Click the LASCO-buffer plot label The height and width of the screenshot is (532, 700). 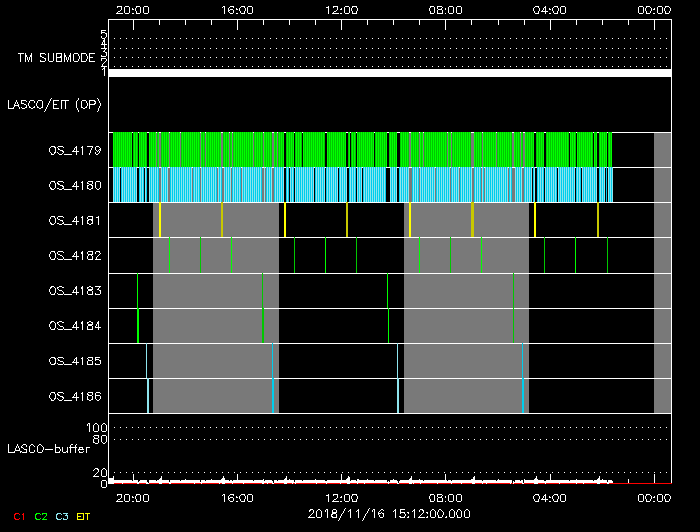pos(42,448)
